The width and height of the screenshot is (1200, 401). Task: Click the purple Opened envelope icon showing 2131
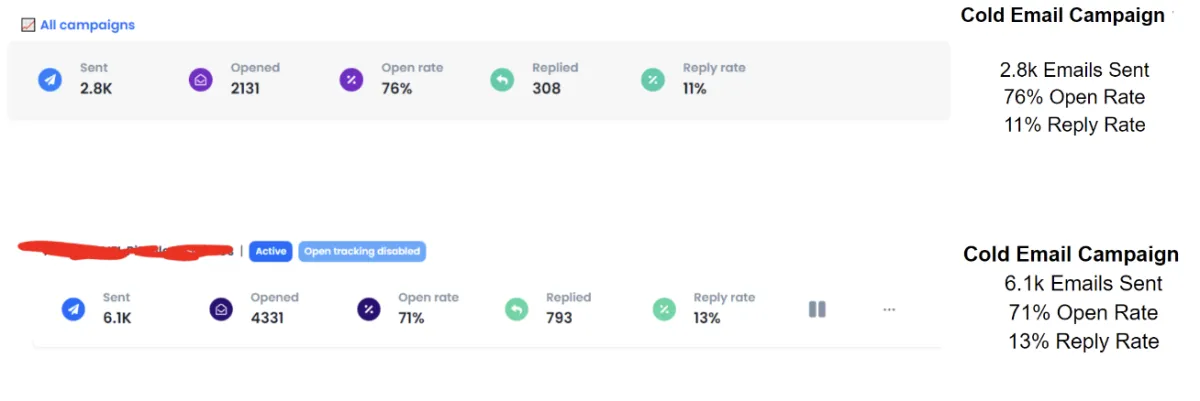click(201, 79)
